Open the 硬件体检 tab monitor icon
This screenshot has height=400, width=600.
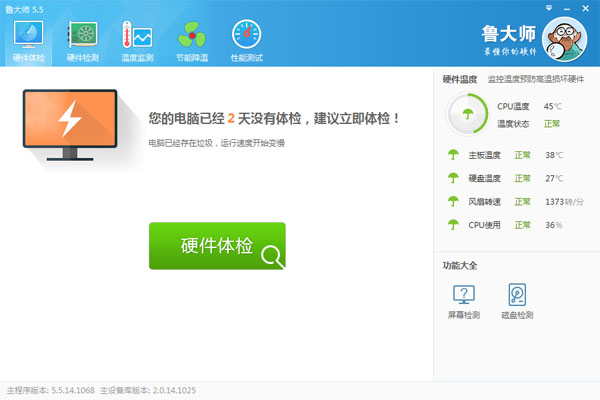pos(28,34)
